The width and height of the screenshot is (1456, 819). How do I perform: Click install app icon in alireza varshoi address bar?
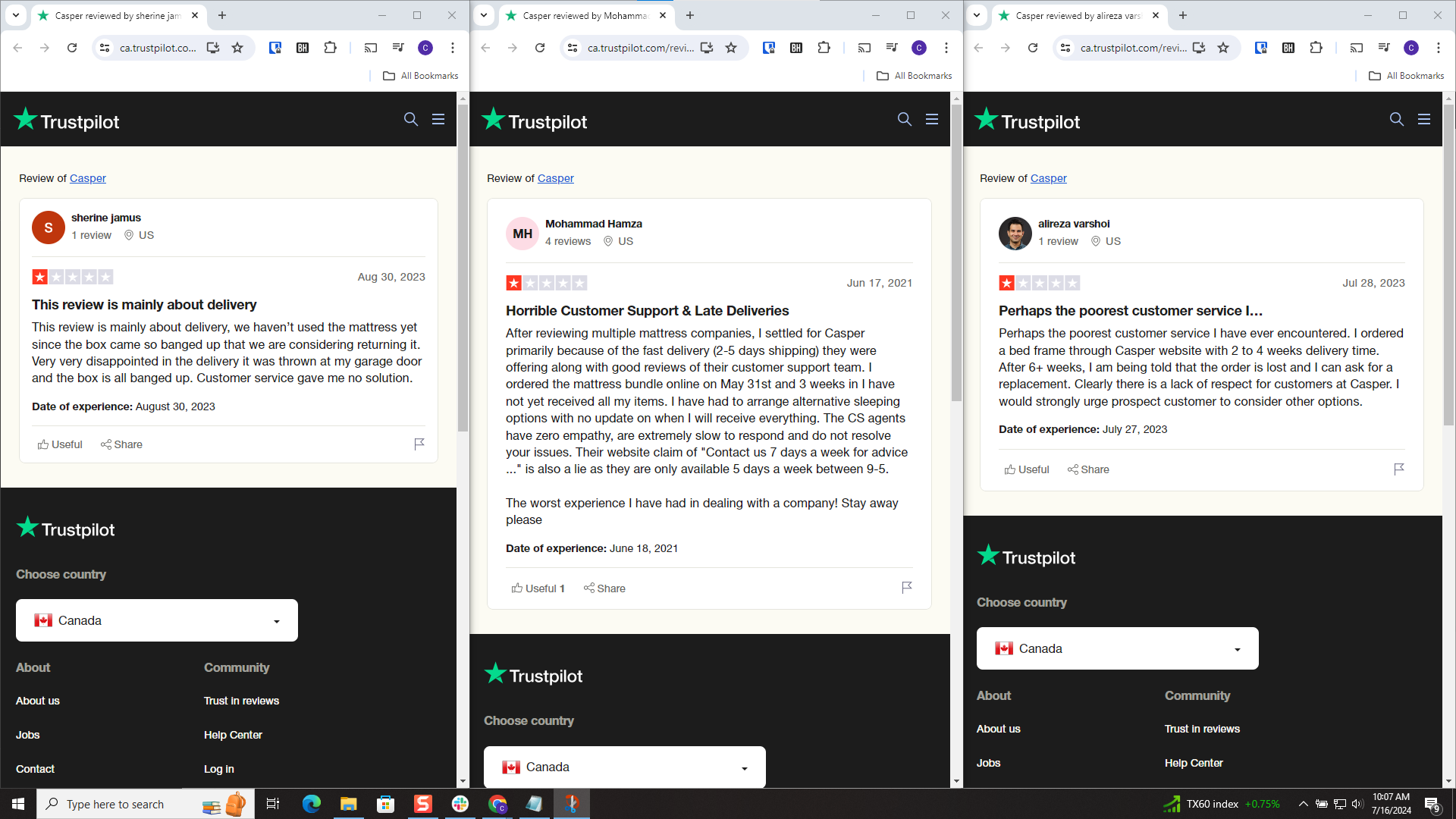1199,48
